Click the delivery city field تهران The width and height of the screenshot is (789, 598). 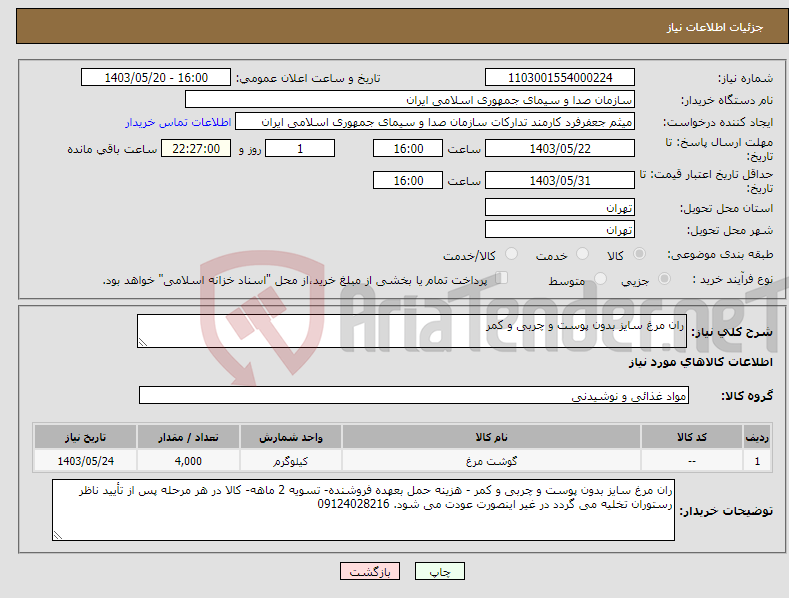coord(560,230)
